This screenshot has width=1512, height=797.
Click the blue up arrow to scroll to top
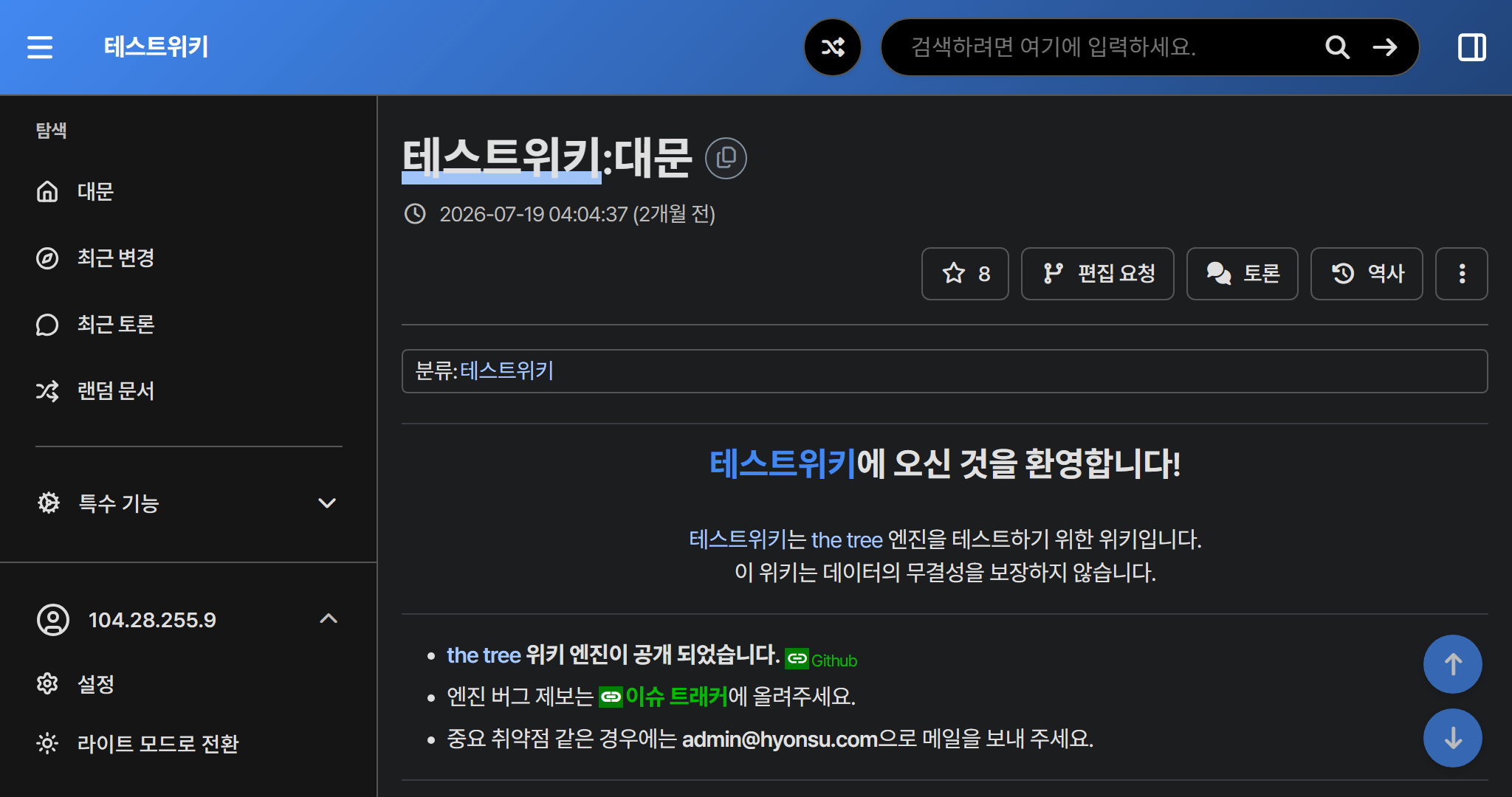click(1453, 664)
